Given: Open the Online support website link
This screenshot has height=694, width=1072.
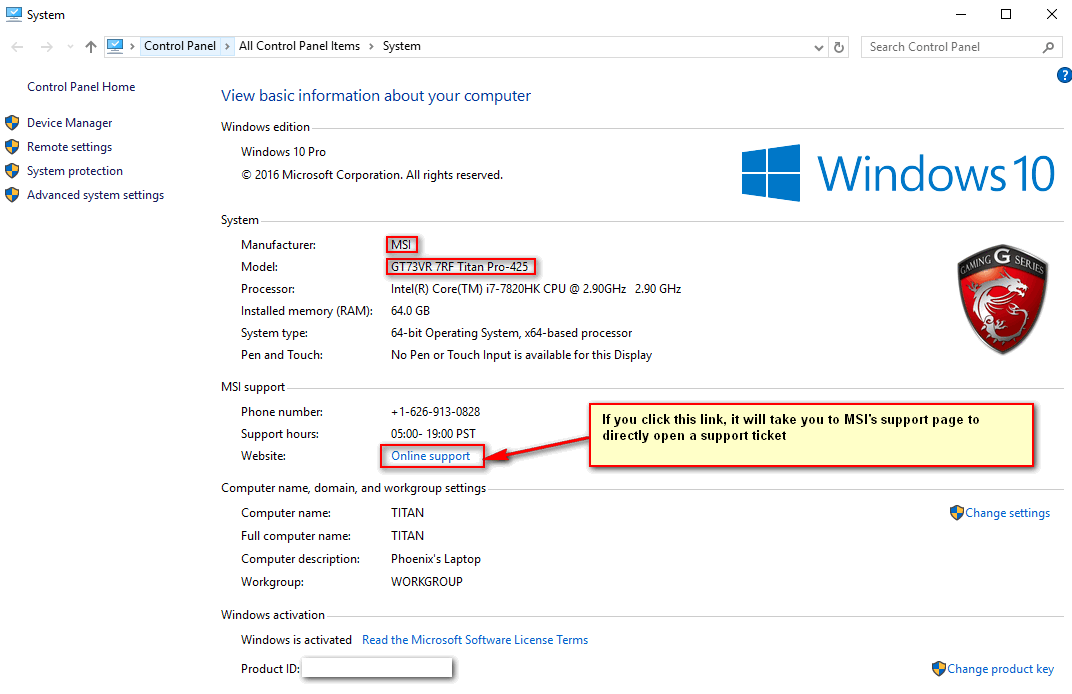Looking at the screenshot, I should click(x=431, y=456).
